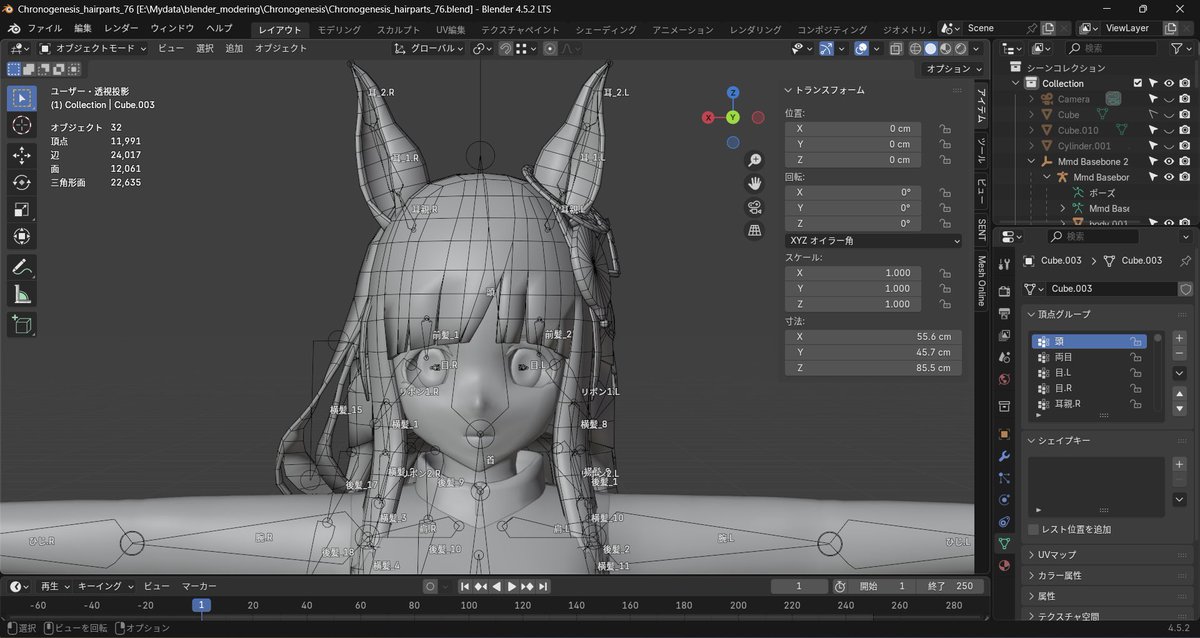Switch to material preview shading
Viewport: 1200px width, 638px height.
coord(945,48)
